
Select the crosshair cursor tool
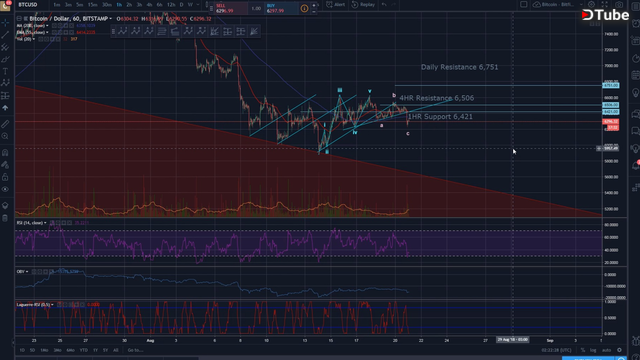point(5,23)
